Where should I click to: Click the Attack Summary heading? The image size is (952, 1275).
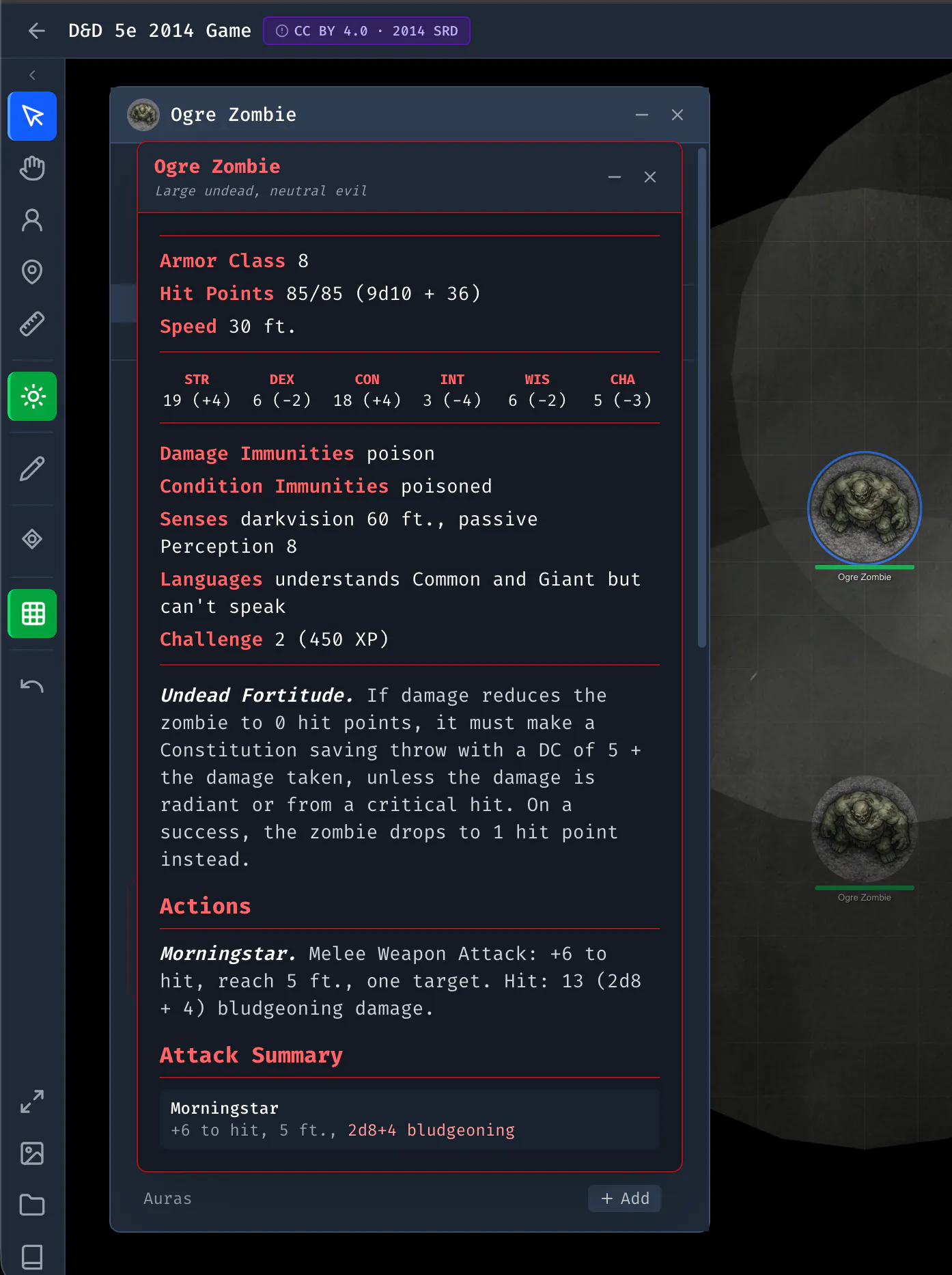click(251, 1056)
